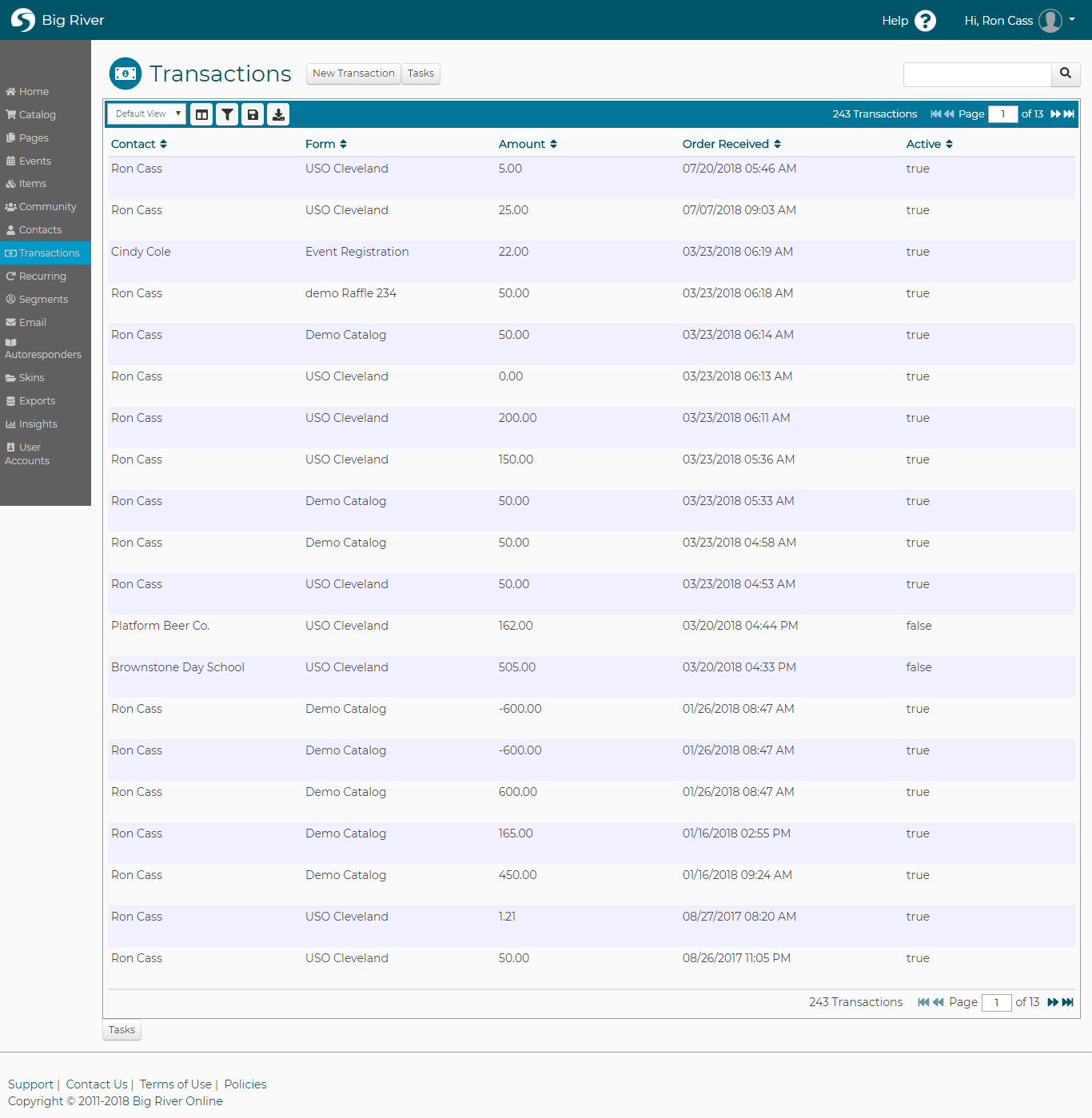Click the bottom Tasks button
The height and width of the screenshot is (1118, 1092).
[122, 1030]
